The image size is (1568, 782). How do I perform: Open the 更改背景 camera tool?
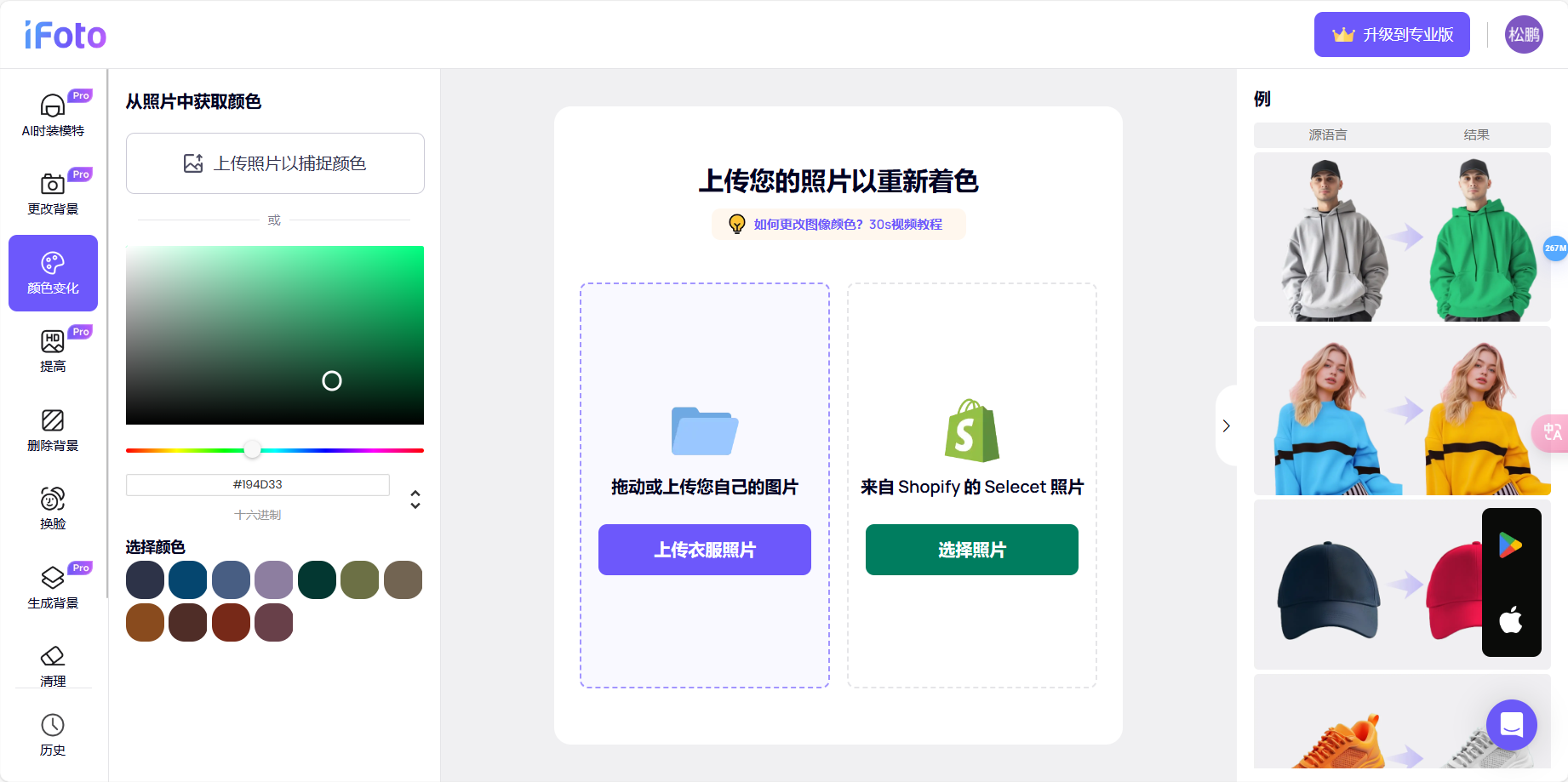53,194
